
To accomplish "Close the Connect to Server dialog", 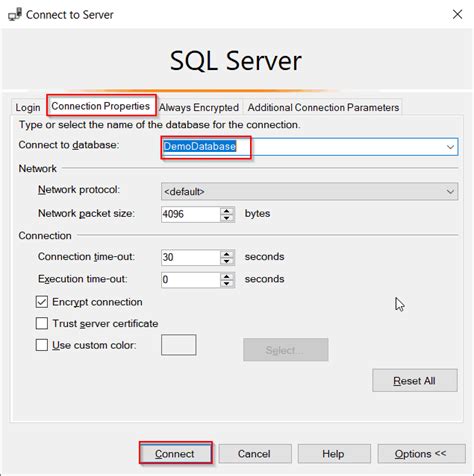I will tap(457, 14).
